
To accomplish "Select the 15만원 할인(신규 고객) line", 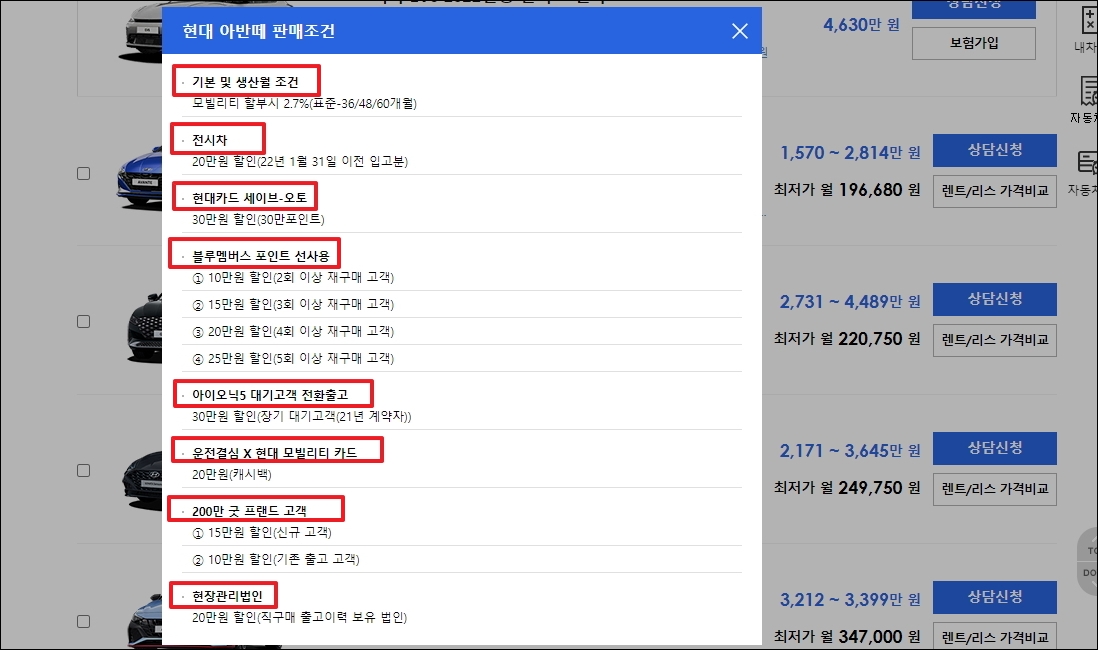I will coord(262,533).
